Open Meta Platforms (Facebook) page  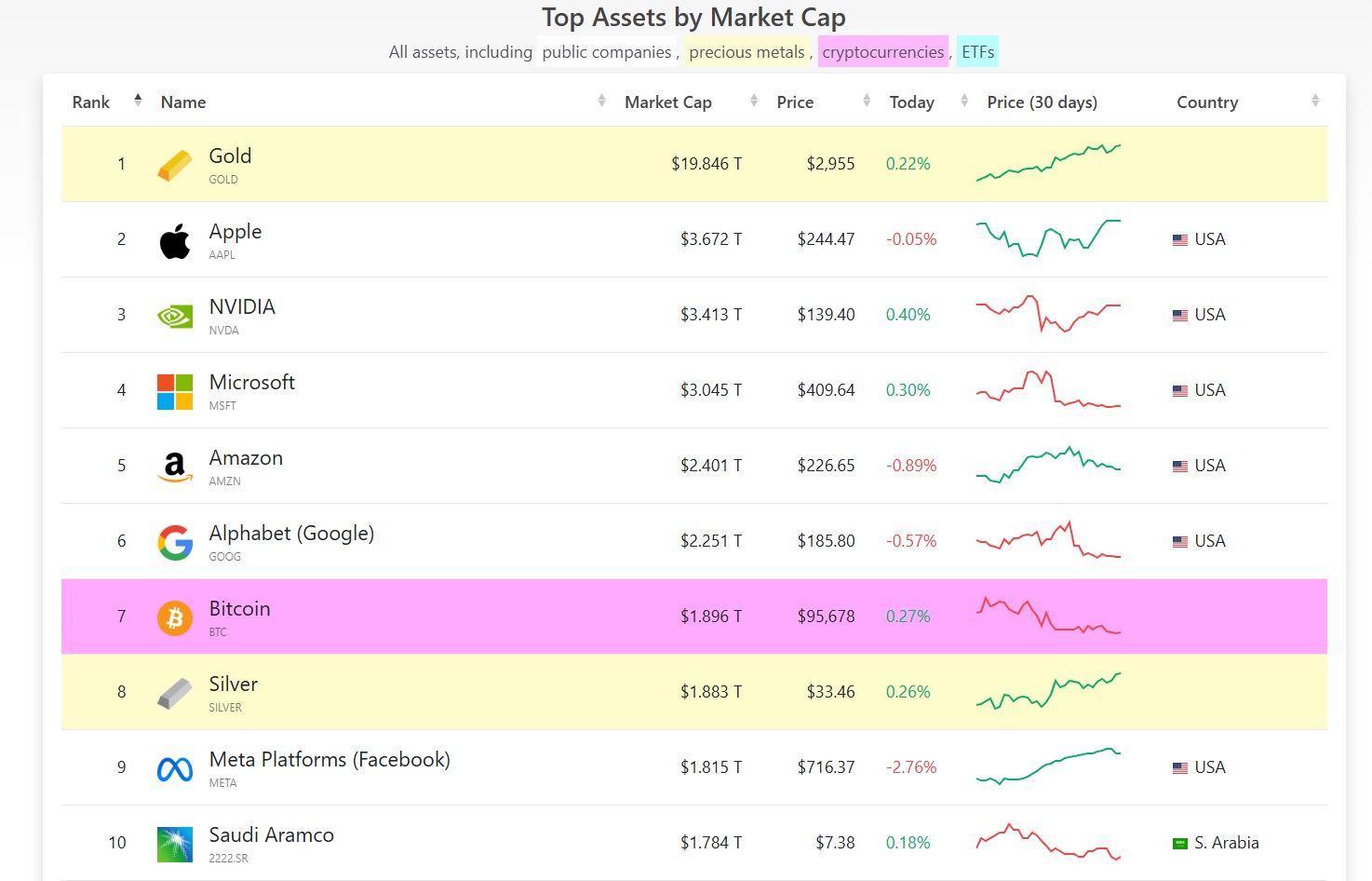(x=330, y=760)
